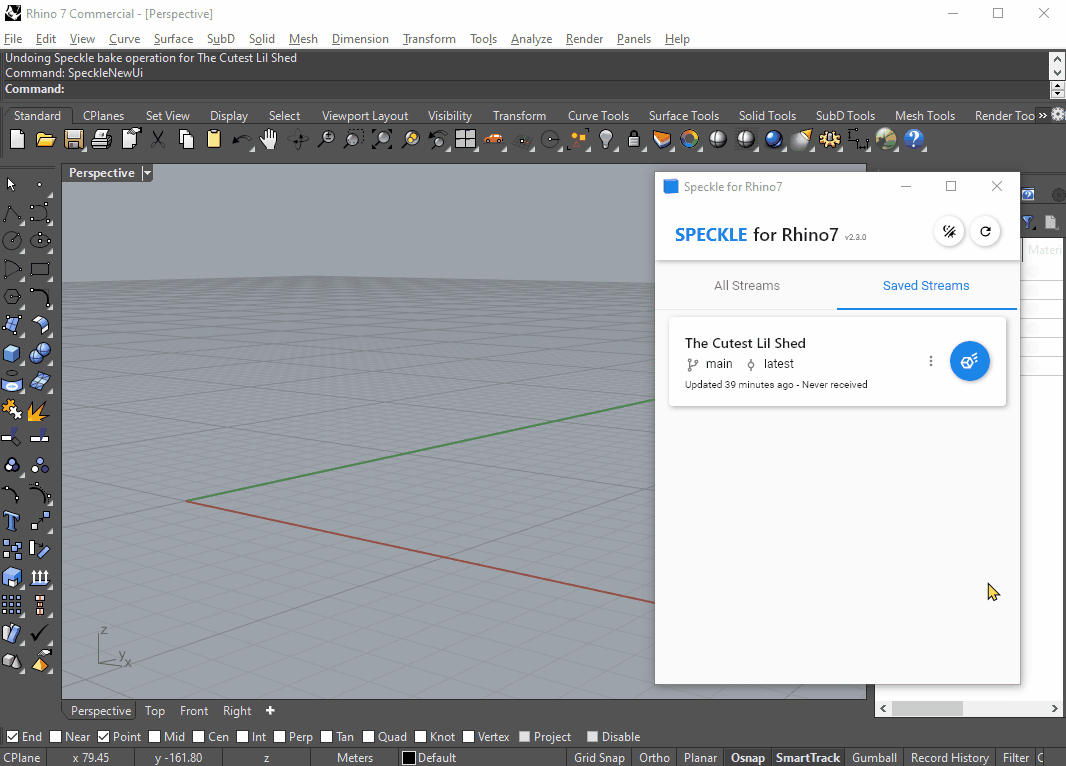This screenshot has height=766, width=1066.
Task: Enable the Cen osnap checkbox
Action: (199, 737)
